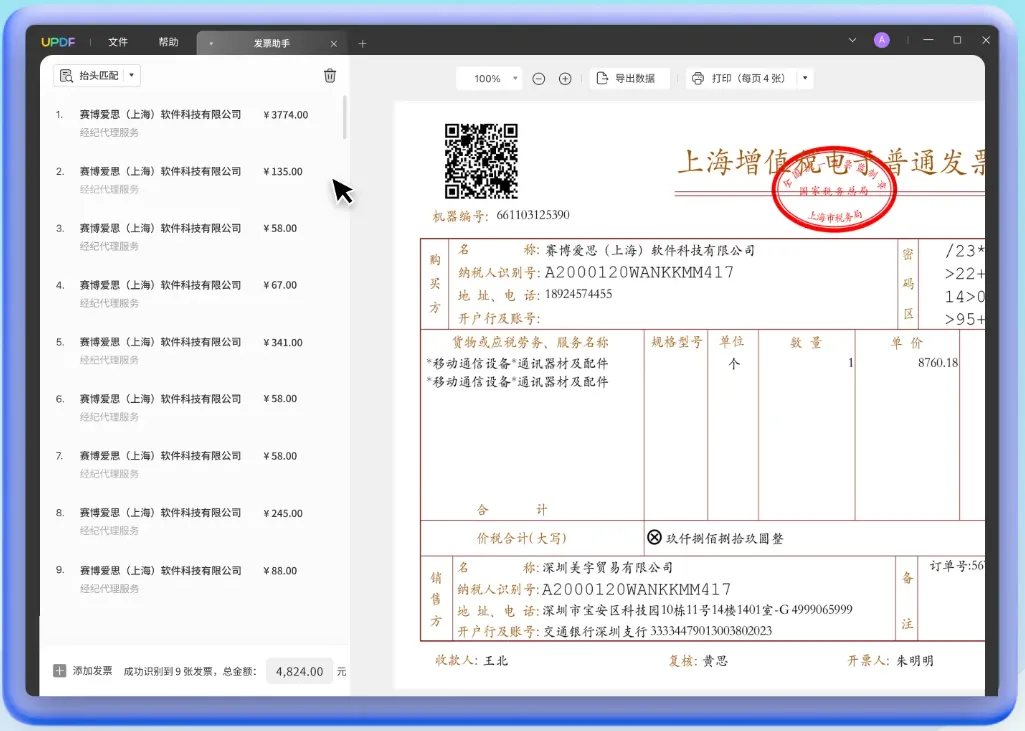1025x731 pixels.
Task: Click the UPDF logo
Action: pyautogui.click(x=58, y=42)
